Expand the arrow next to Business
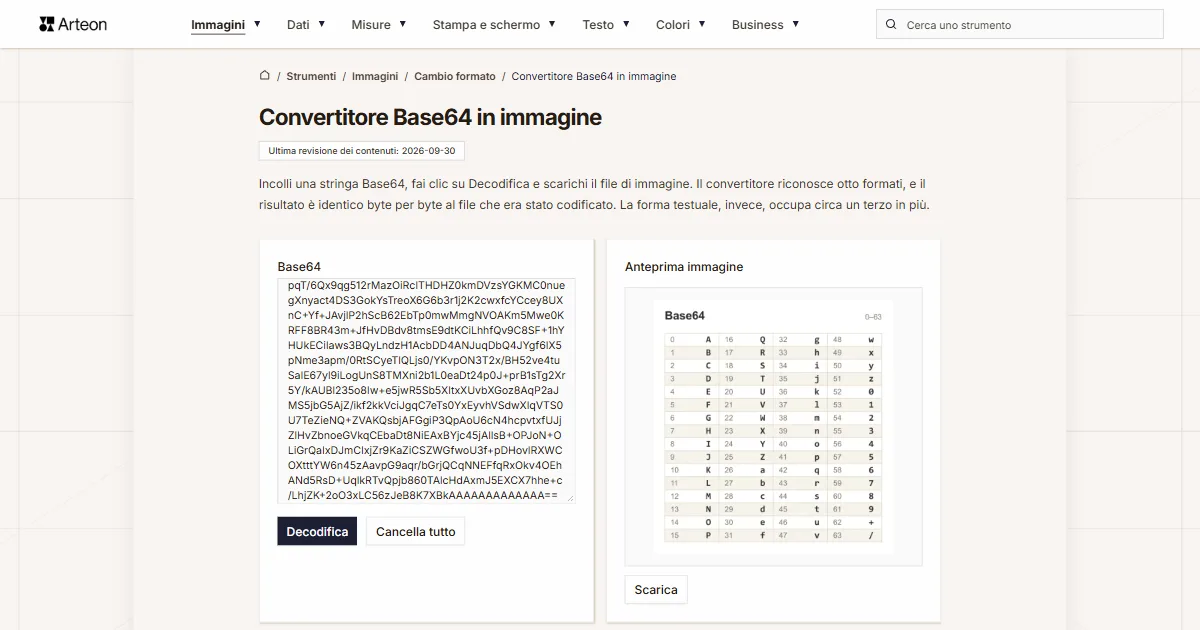The width and height of the screenshot is (1200, 630). click(x=796, y=24)
